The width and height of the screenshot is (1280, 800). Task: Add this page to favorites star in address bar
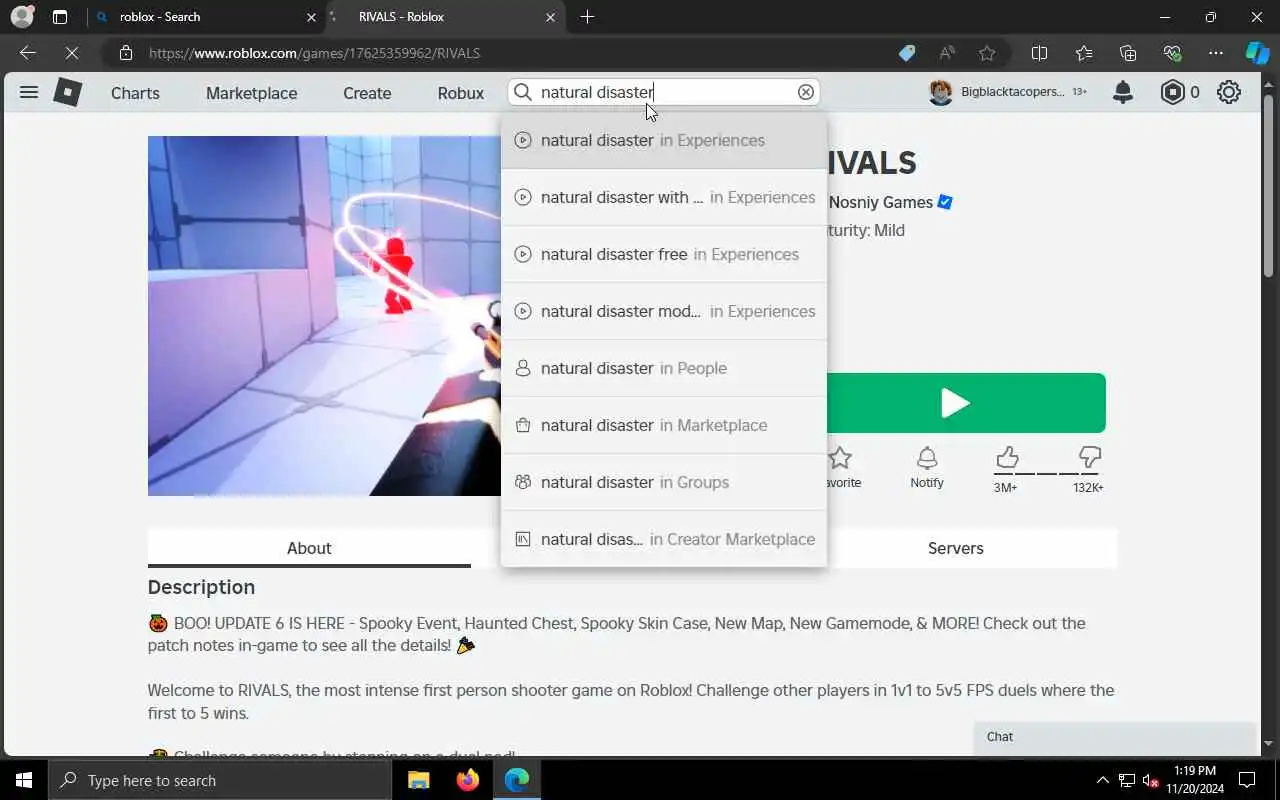(987, 53)
